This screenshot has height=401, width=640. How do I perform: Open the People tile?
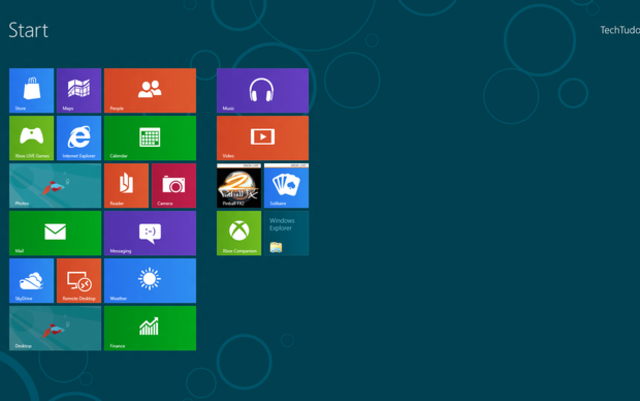coord(150,90)
